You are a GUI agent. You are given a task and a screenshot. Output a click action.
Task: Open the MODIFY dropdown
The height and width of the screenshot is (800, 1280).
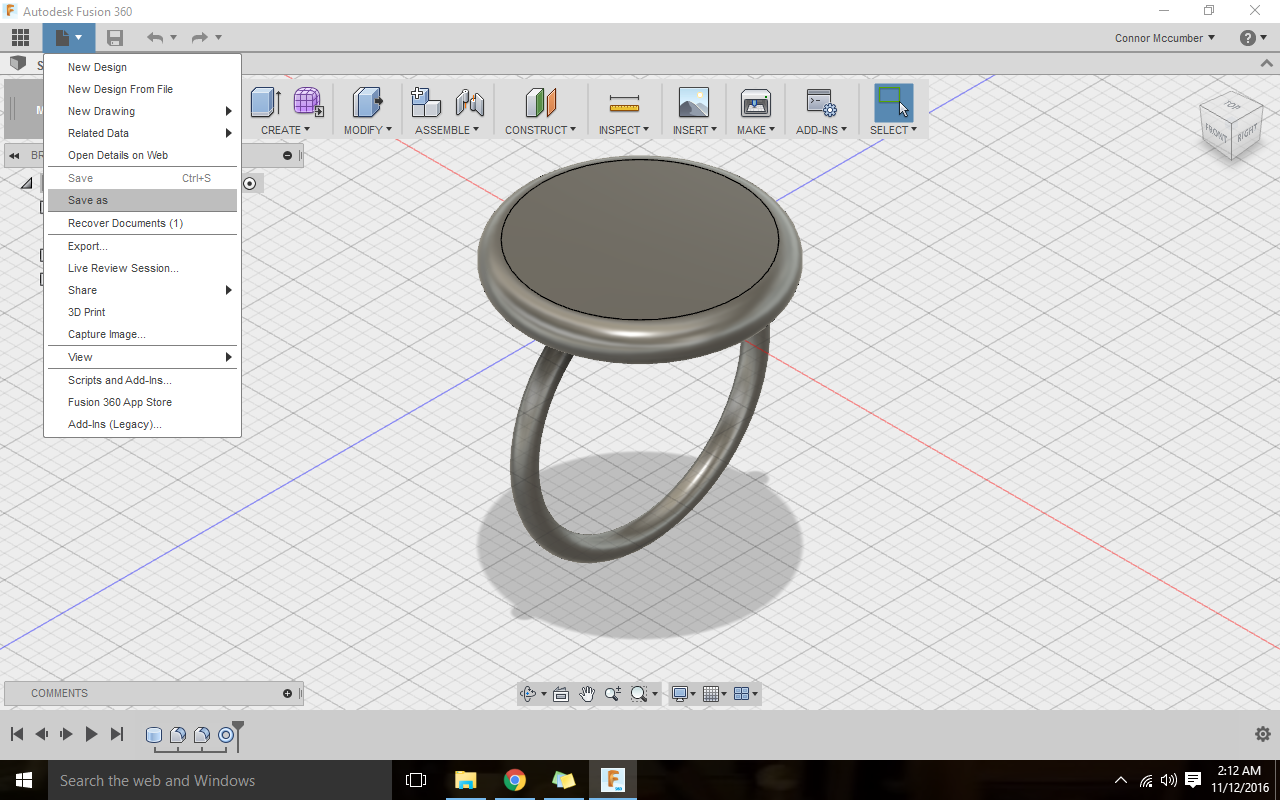(367, 130)
